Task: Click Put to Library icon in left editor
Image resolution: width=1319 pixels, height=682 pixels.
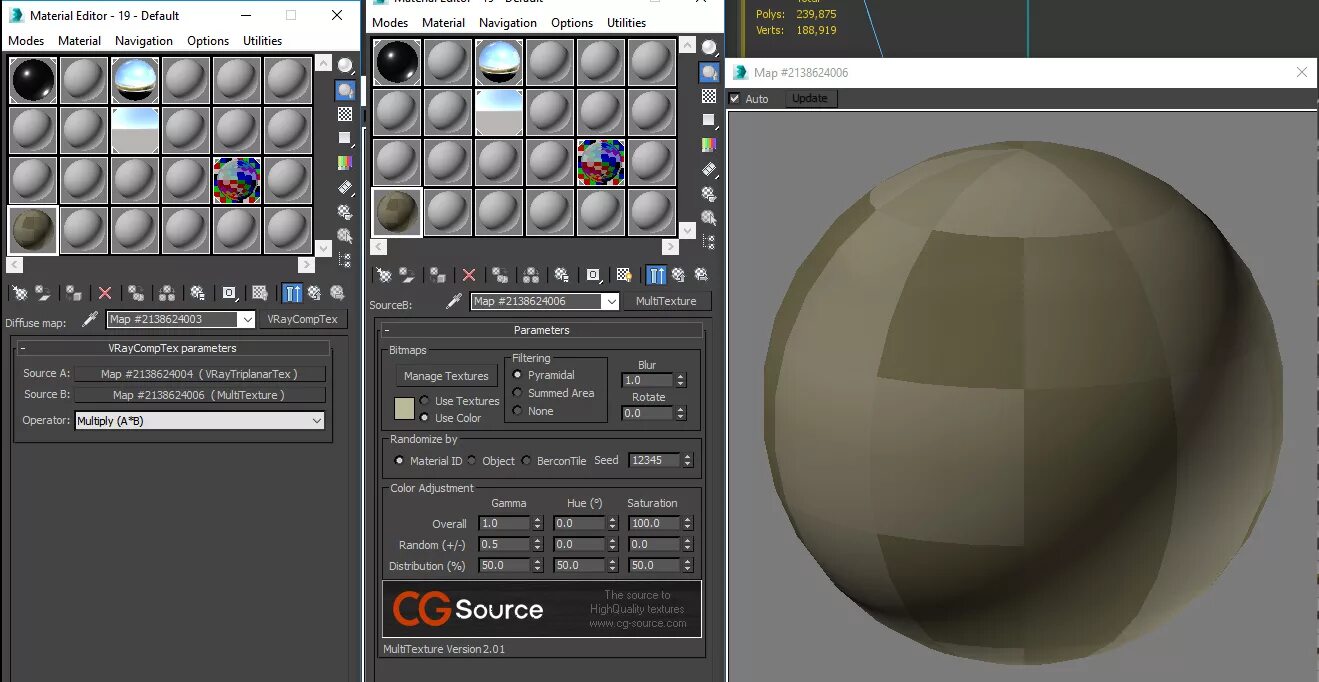Action: tap(198, 293)
